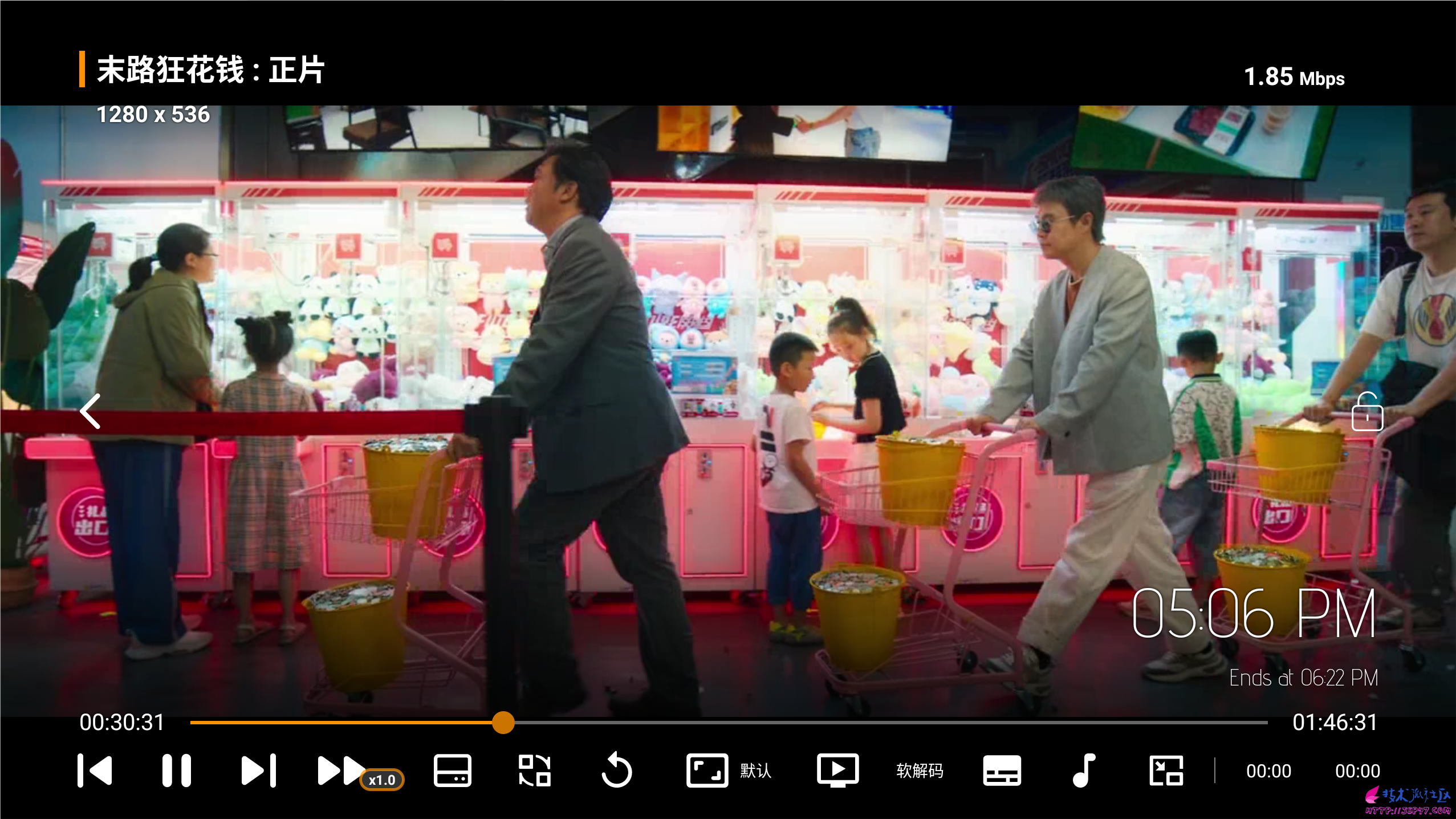This screenshot has height=819, width=1456.
Task: Click the title 末路狂花钱：正片
Action: (210, 70)
